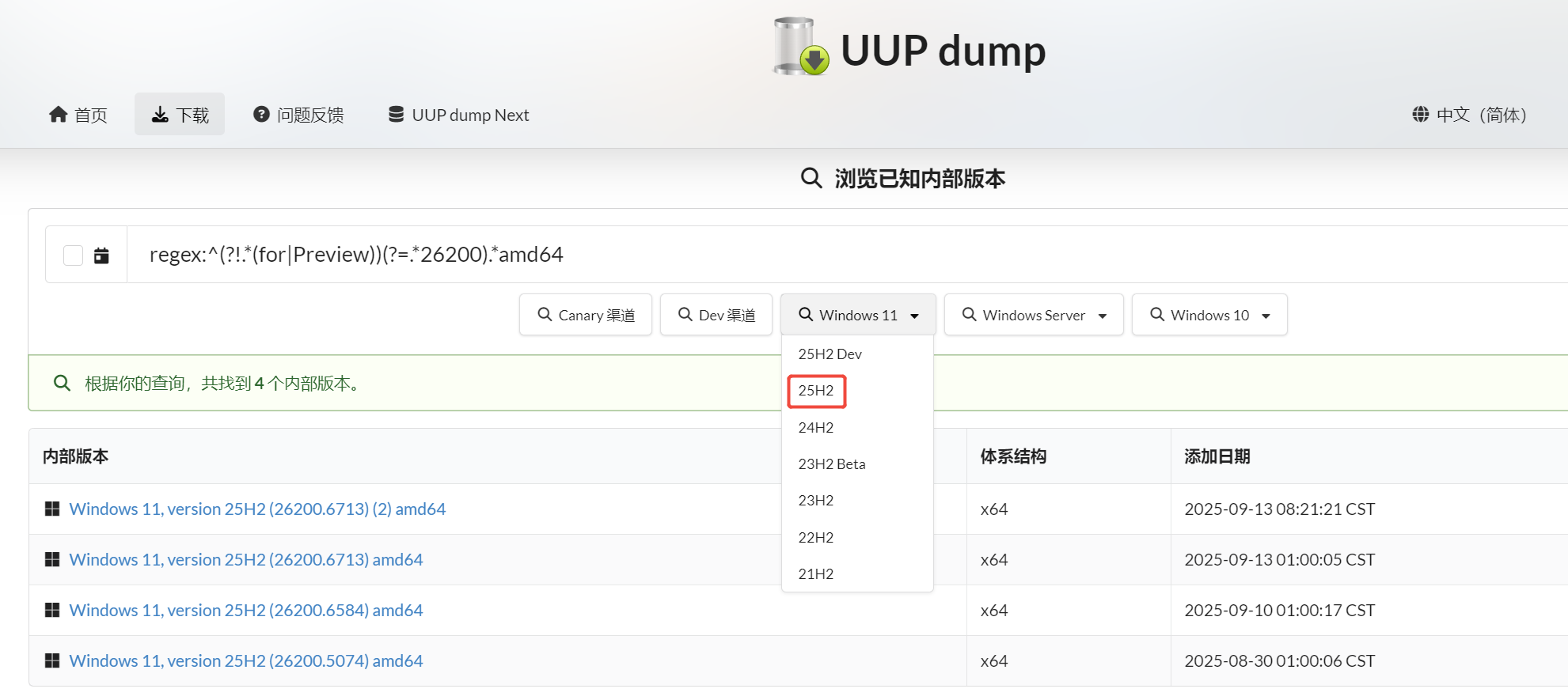Select 23H2 from the dropdown list
Viewport: 1568px width, 700px height.
(x=857, y=501)
